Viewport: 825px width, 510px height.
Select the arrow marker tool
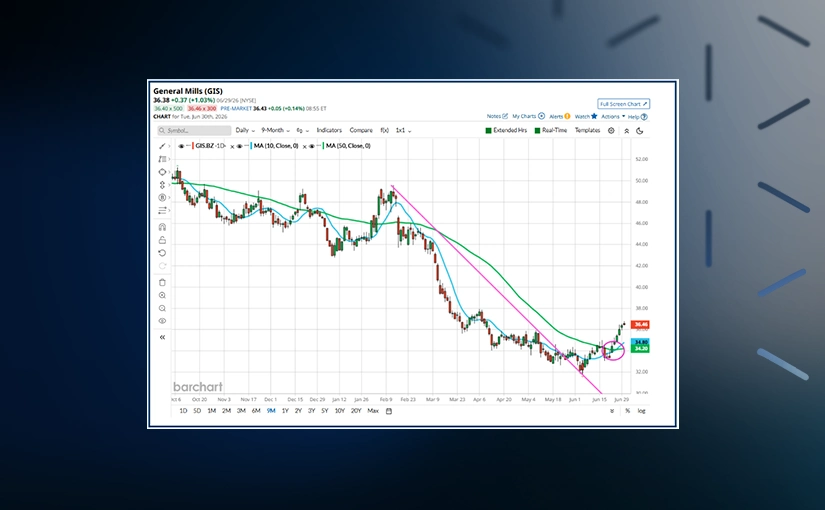coord(162,185)
